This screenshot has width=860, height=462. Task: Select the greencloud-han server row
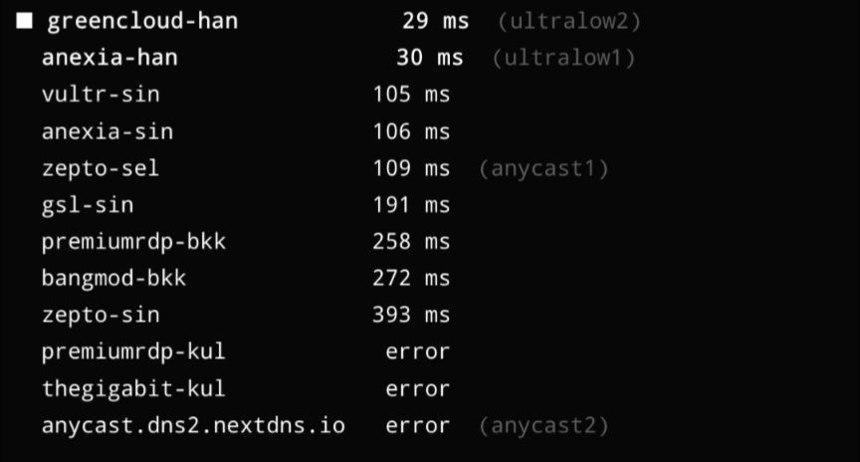pyautogui.click(x=329, y=21)
